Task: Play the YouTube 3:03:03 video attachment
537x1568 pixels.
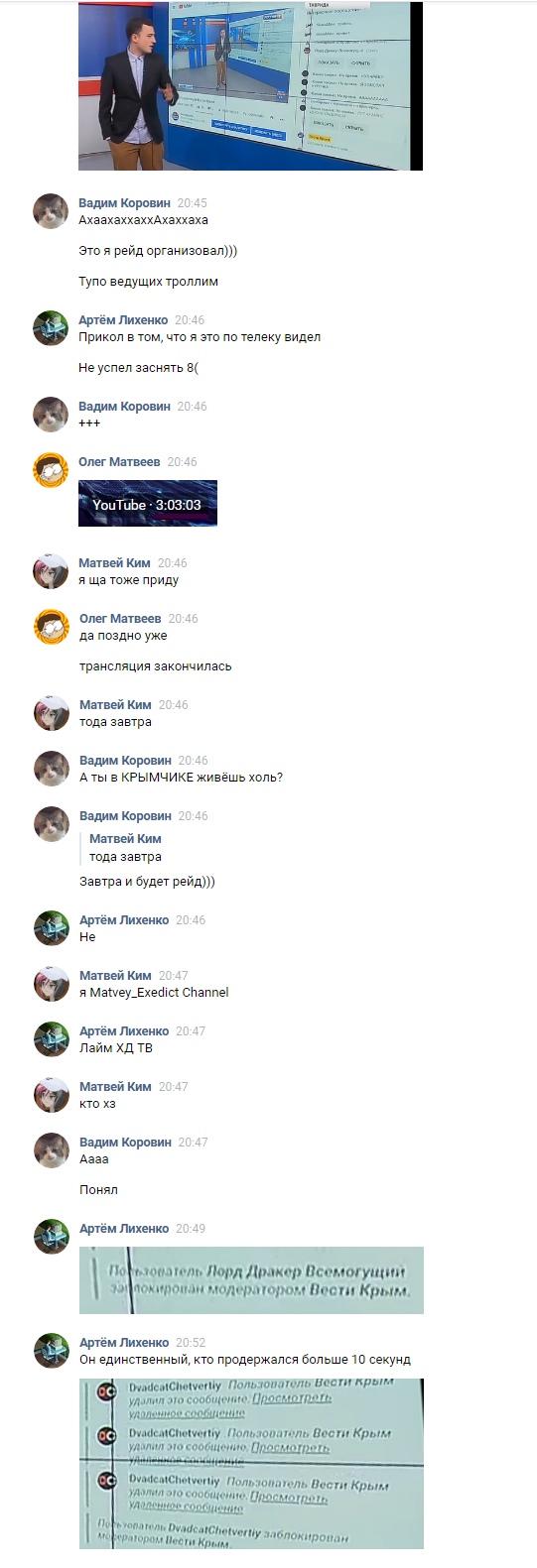Action: click(148, 503)
